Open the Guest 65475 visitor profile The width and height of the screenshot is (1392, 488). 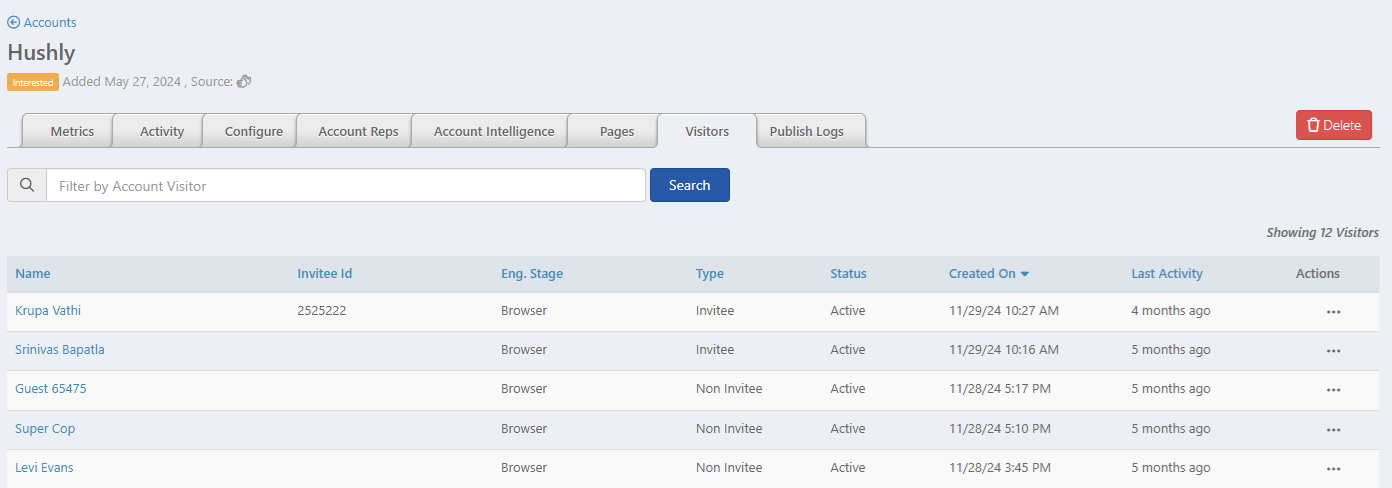click(51, 389)
